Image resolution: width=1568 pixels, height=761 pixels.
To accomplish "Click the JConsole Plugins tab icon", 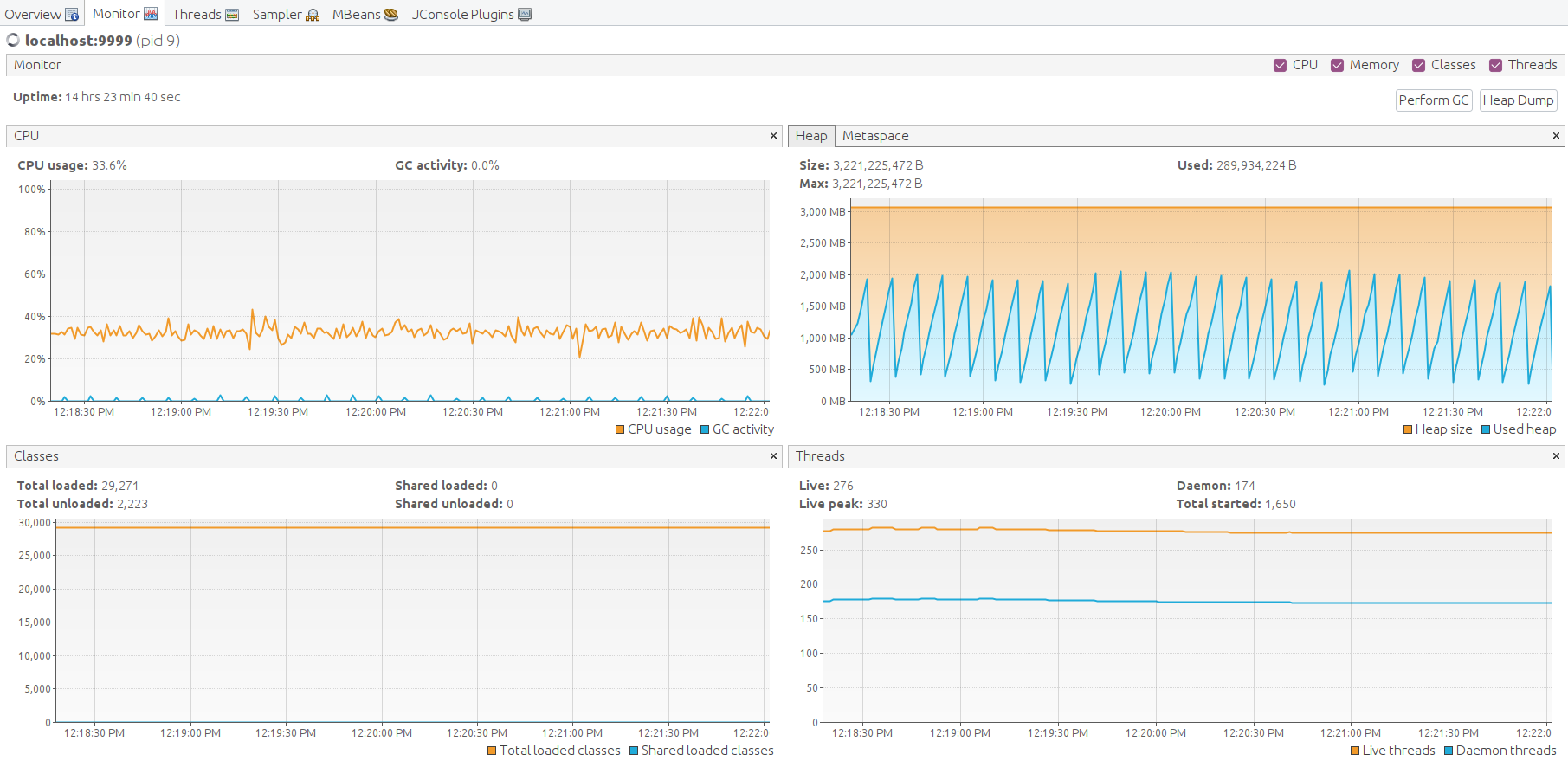I will (525, 15).
